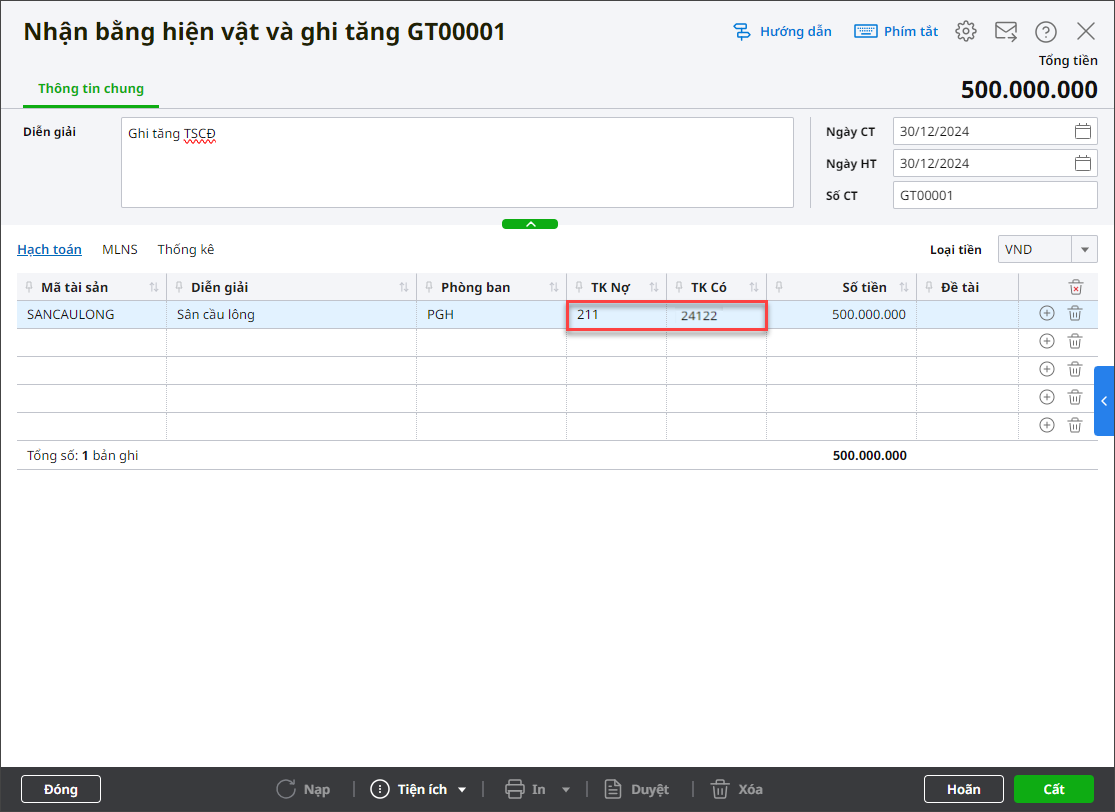The height and width of the screenshot is (812, 1115).
Task: Pin the Mã tài sản column
Action: pyautogui.click(x=29, y=287)
